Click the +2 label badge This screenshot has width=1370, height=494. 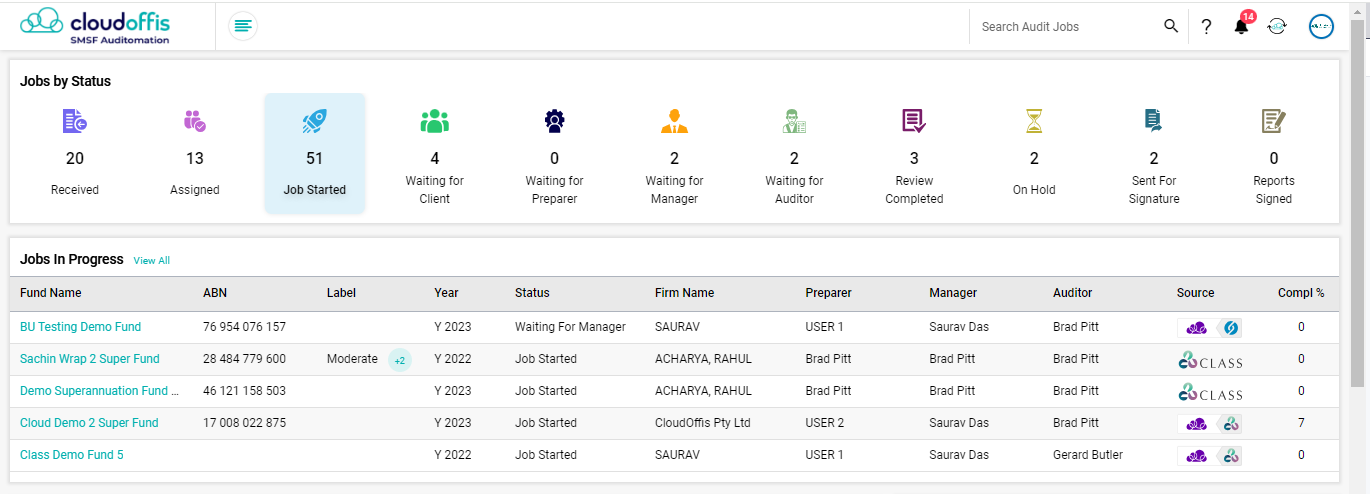400,360
